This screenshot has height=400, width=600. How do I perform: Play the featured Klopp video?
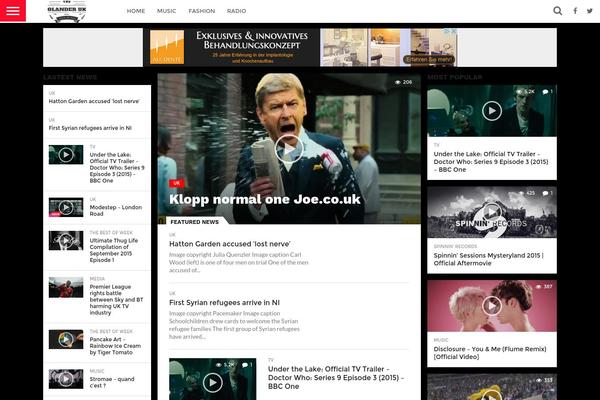point(289,148)
